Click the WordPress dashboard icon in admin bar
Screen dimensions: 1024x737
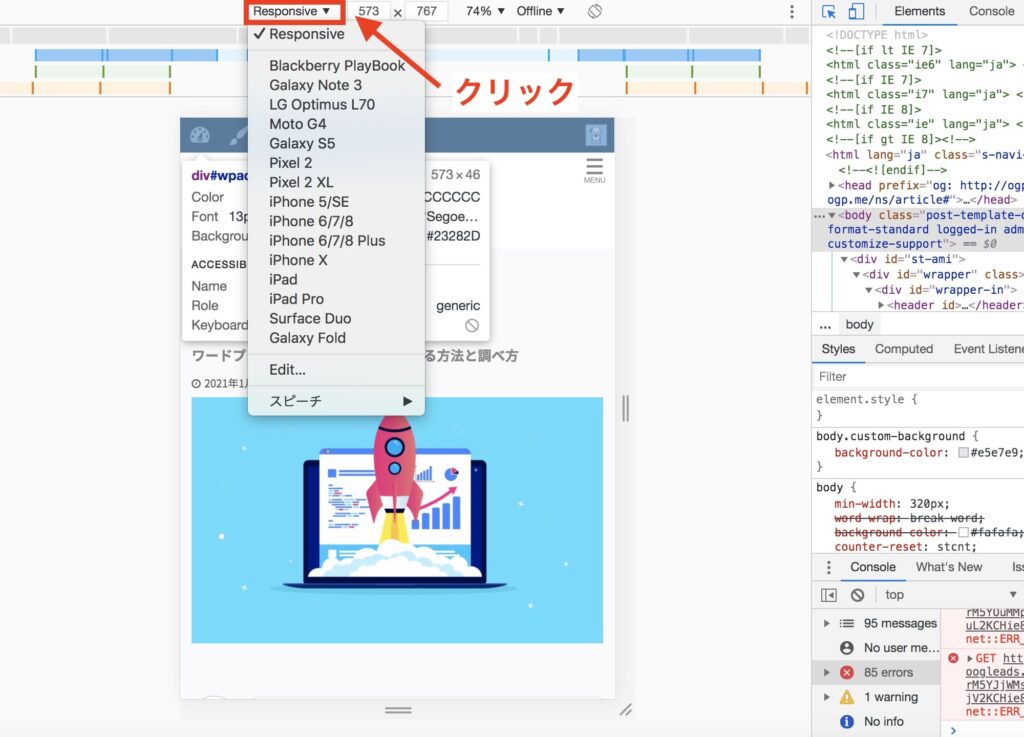200,135
